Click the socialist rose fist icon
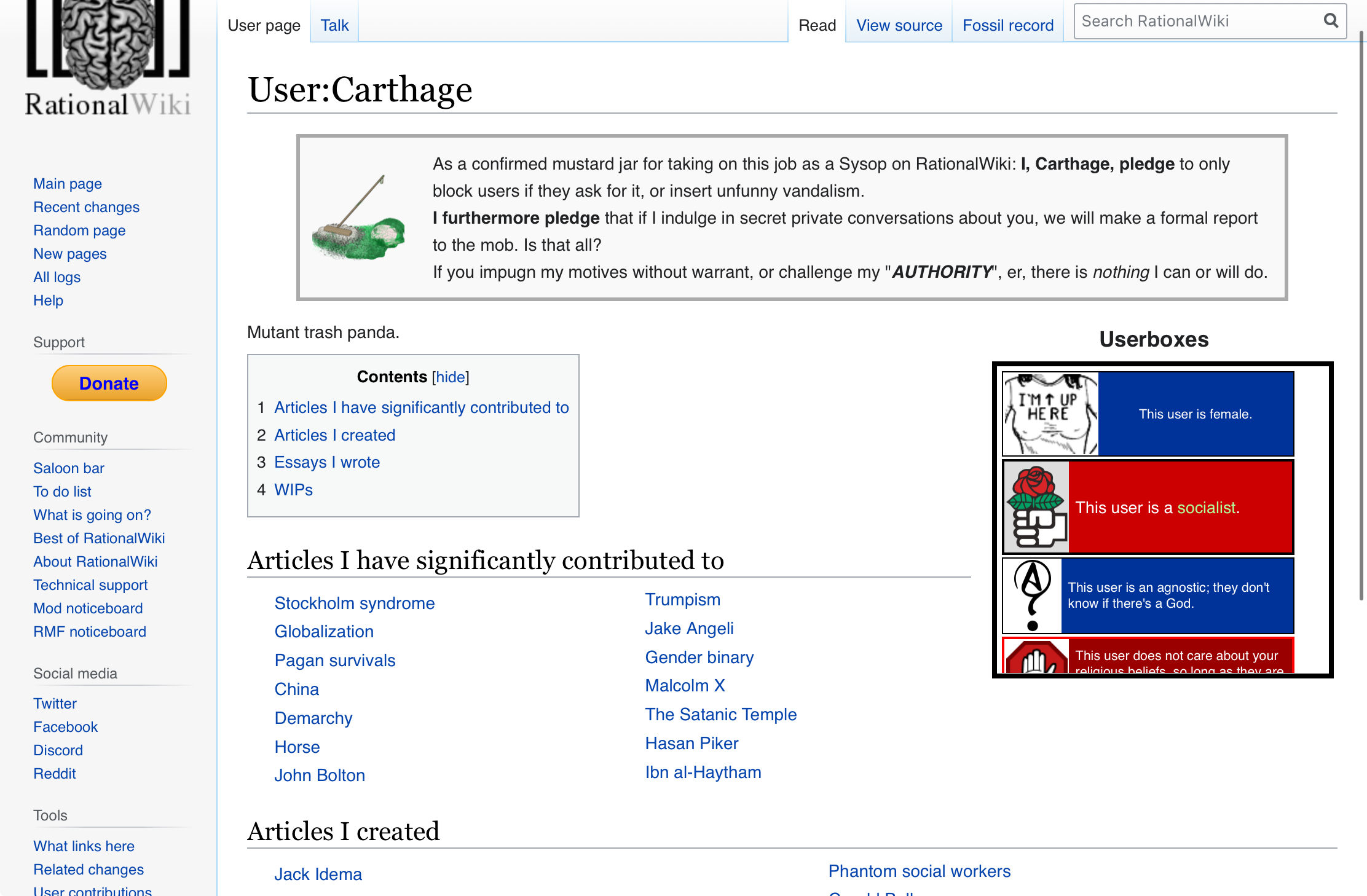 pyautogui.click(x=1036, y=508)
